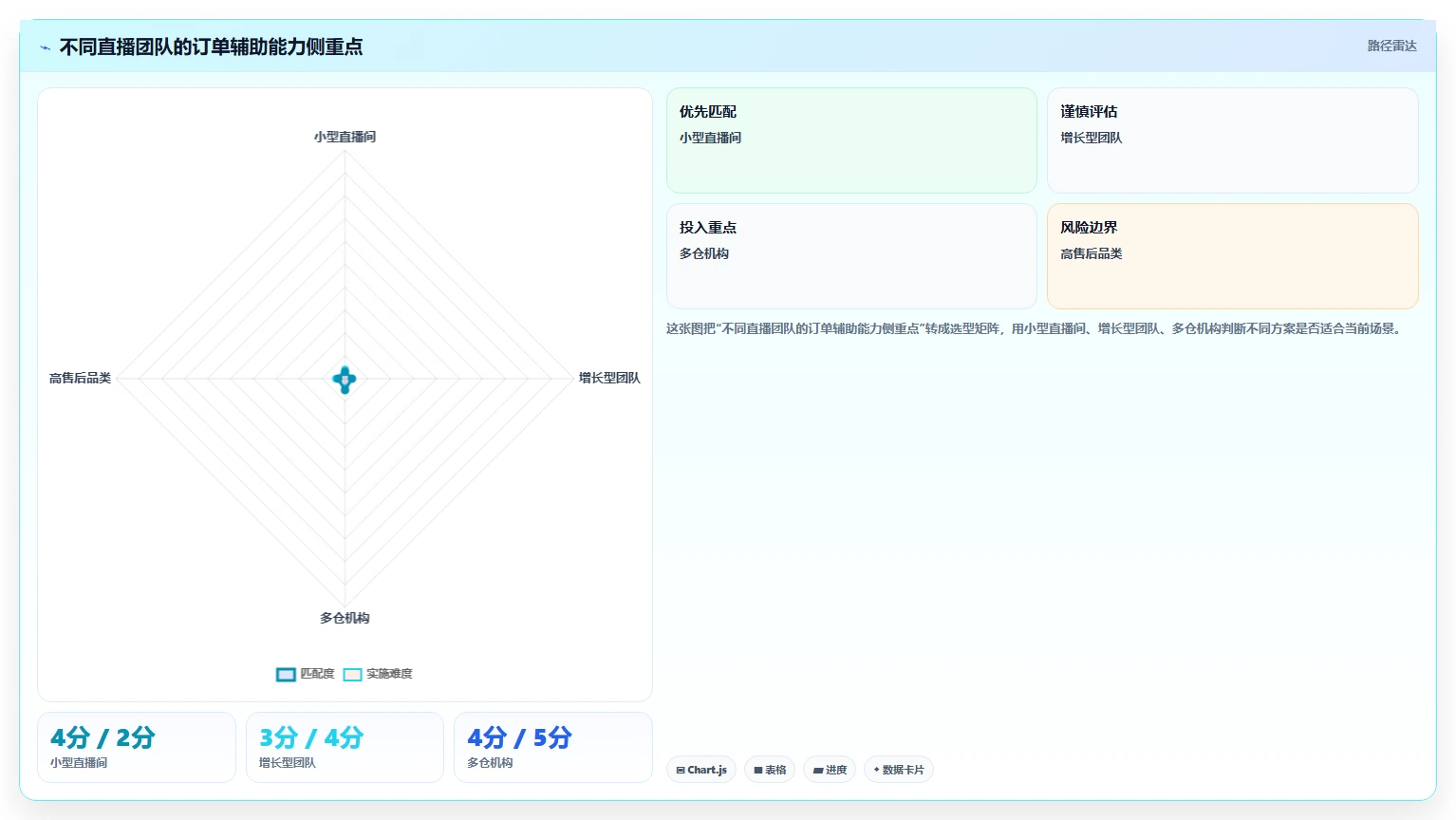This screenshot has width=1456, height=820.
Task: Click the radar data point at center
Action: (x=345, y=380)
